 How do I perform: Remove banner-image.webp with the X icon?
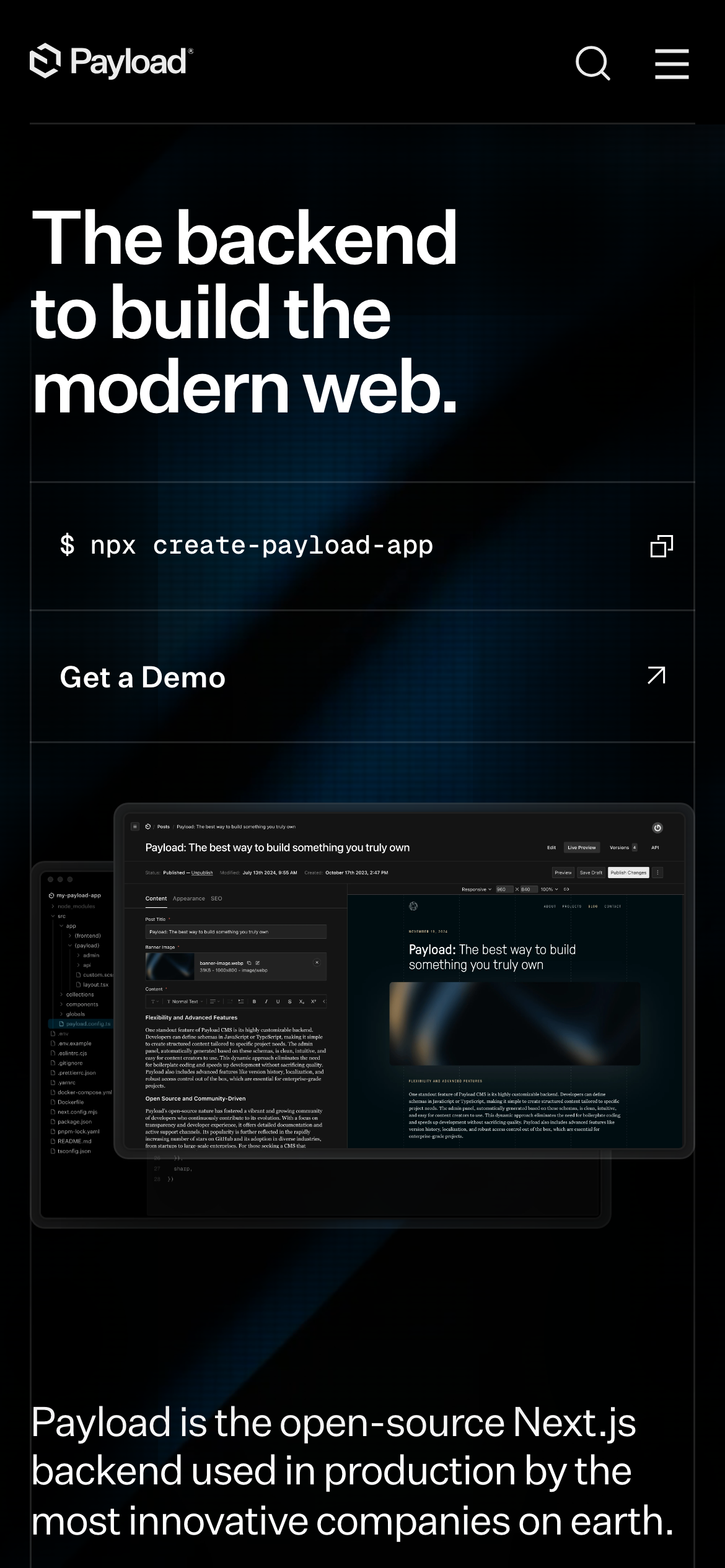click(317, 962)
